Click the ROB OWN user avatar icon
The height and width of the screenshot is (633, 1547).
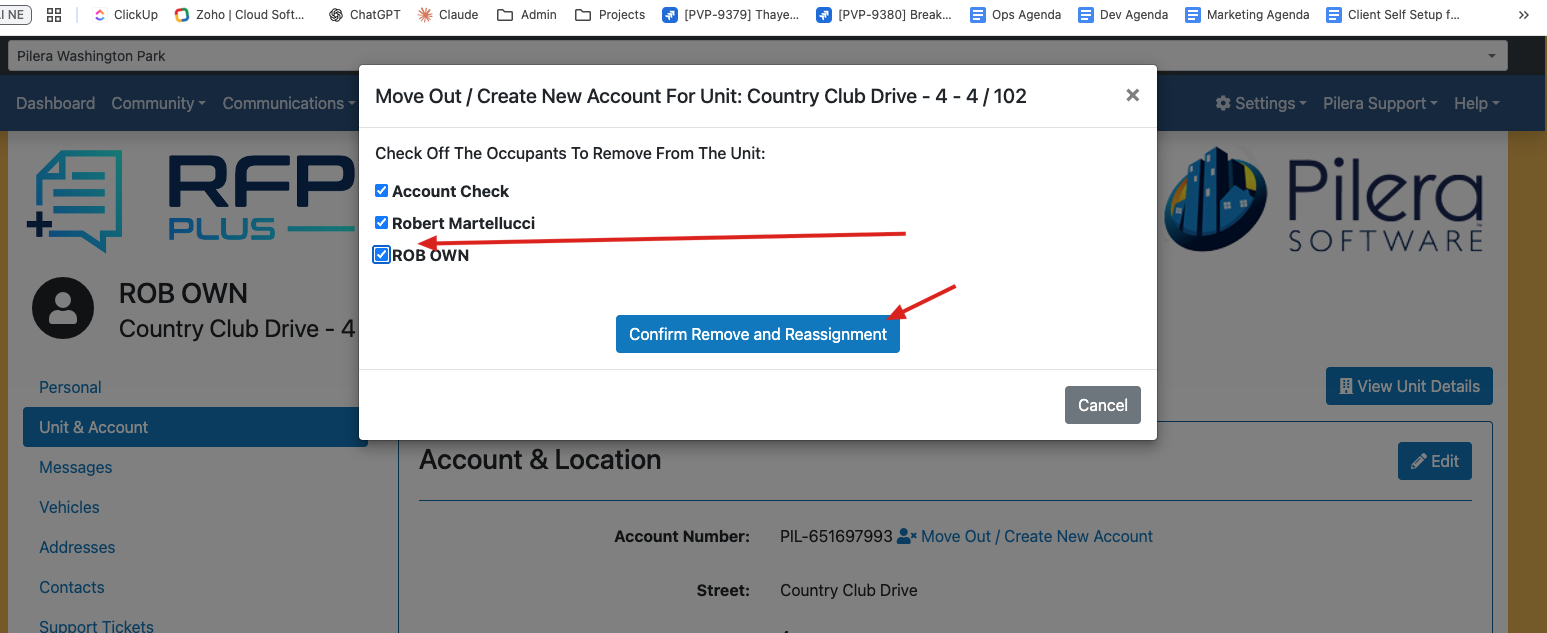(63, 309)
